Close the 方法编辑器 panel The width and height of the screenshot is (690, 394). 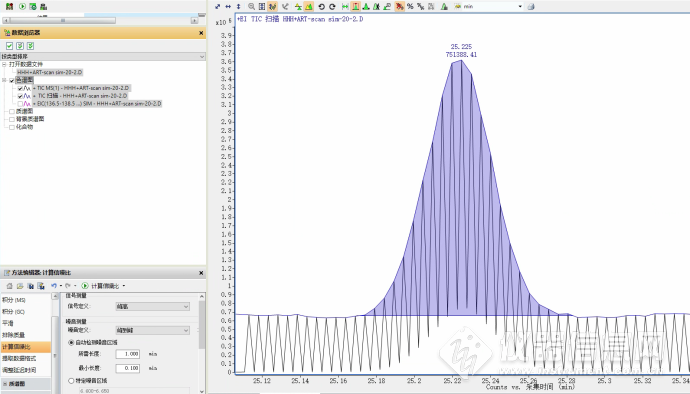(x=201, y=273)
